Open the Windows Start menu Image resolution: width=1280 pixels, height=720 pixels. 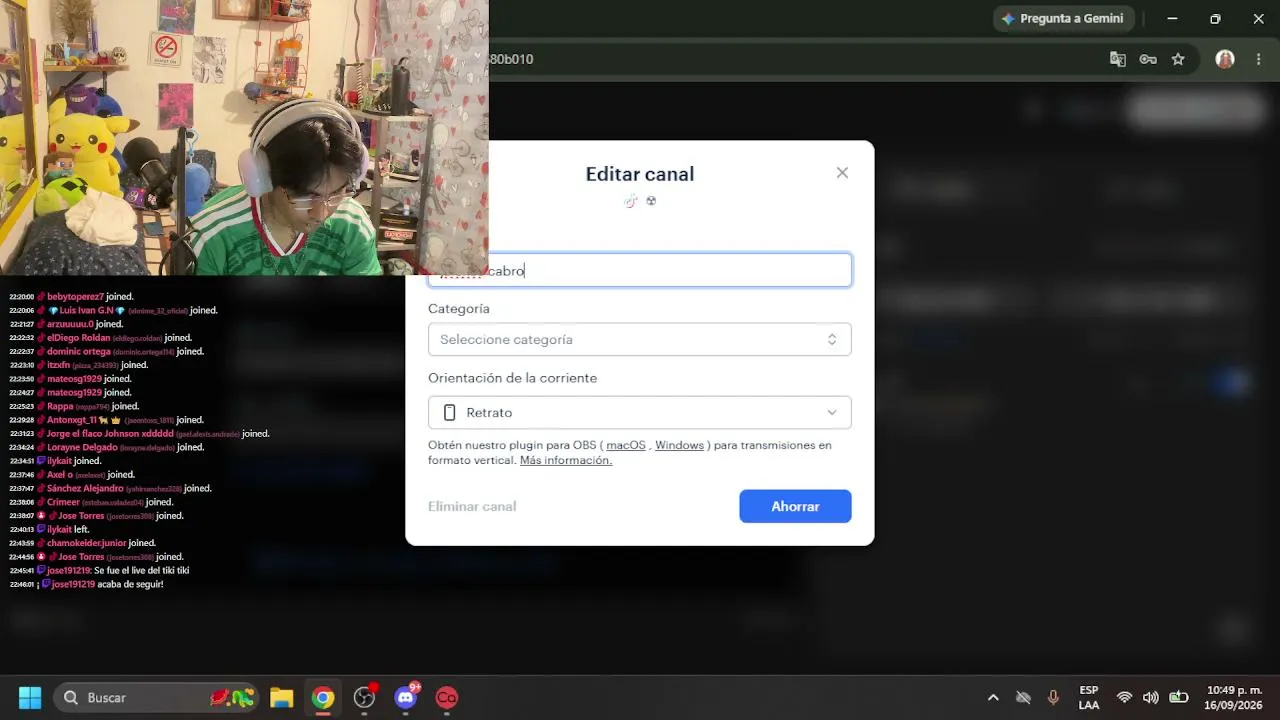click(30, 697)
